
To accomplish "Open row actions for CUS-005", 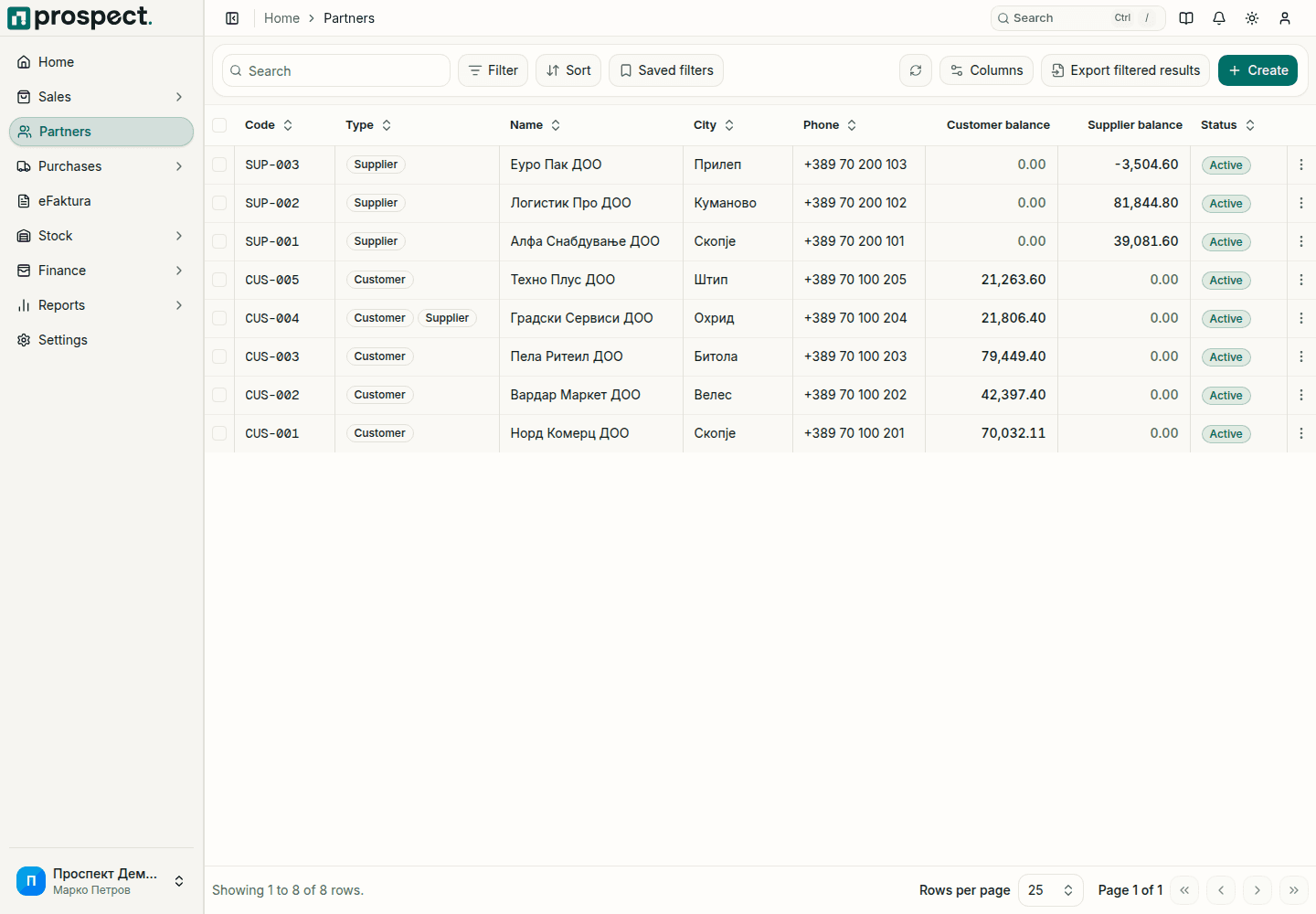I will point(1301,280).
